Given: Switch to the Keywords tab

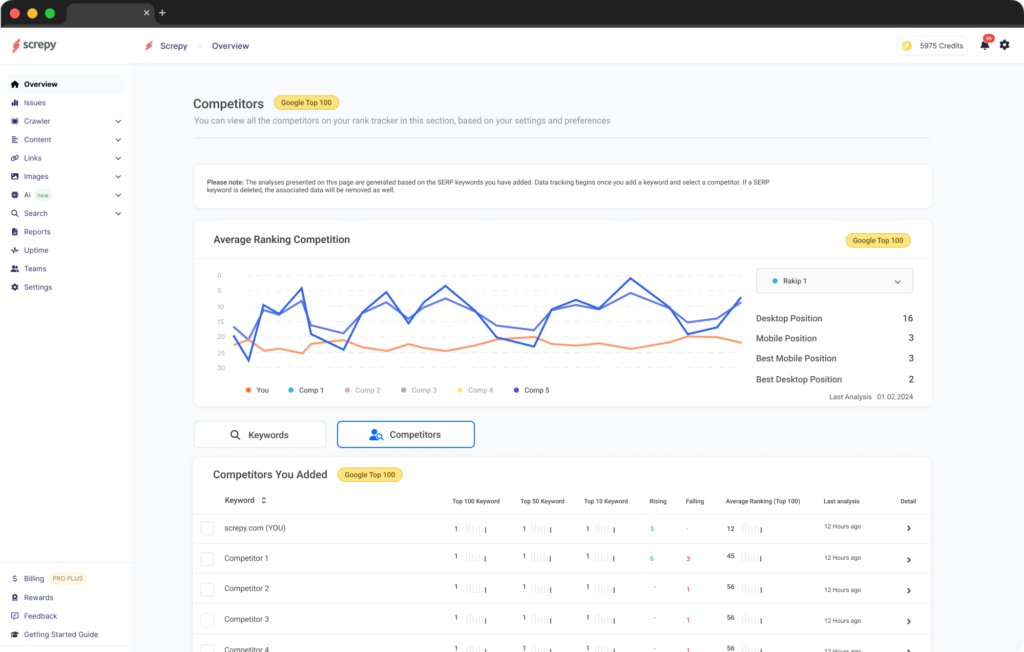Looking at the screenshot, I should (259, 434).
